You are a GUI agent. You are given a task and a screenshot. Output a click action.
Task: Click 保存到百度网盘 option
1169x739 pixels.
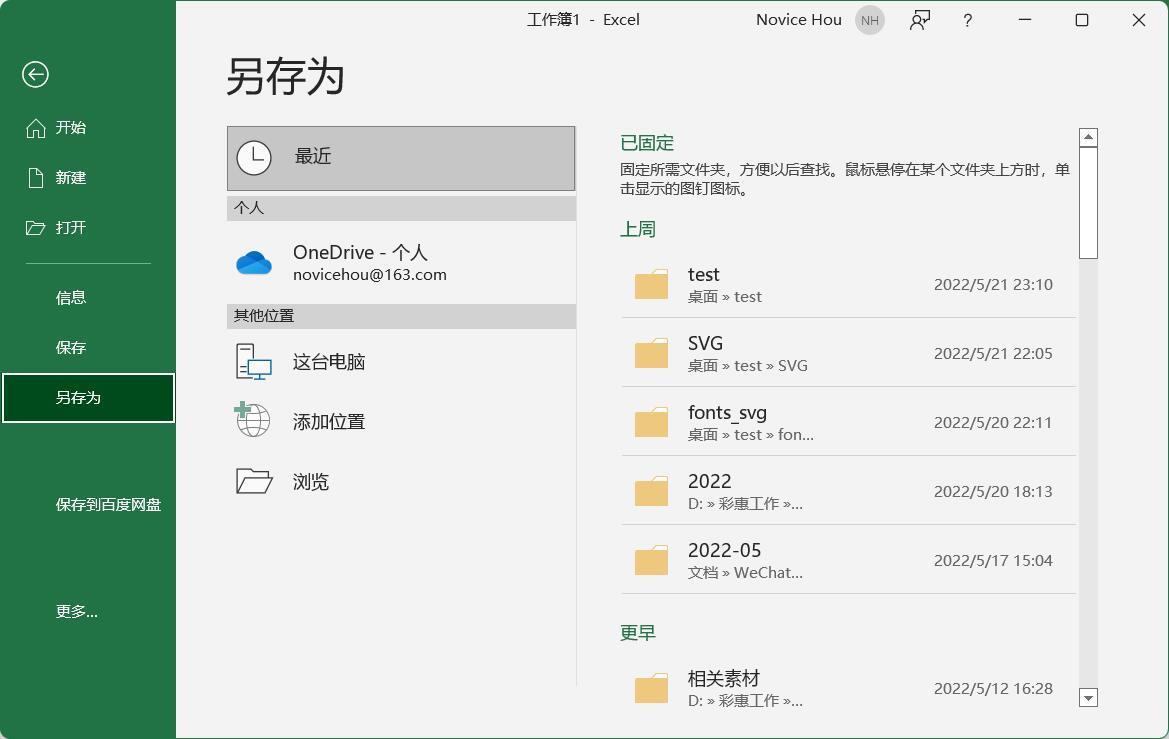108,505
